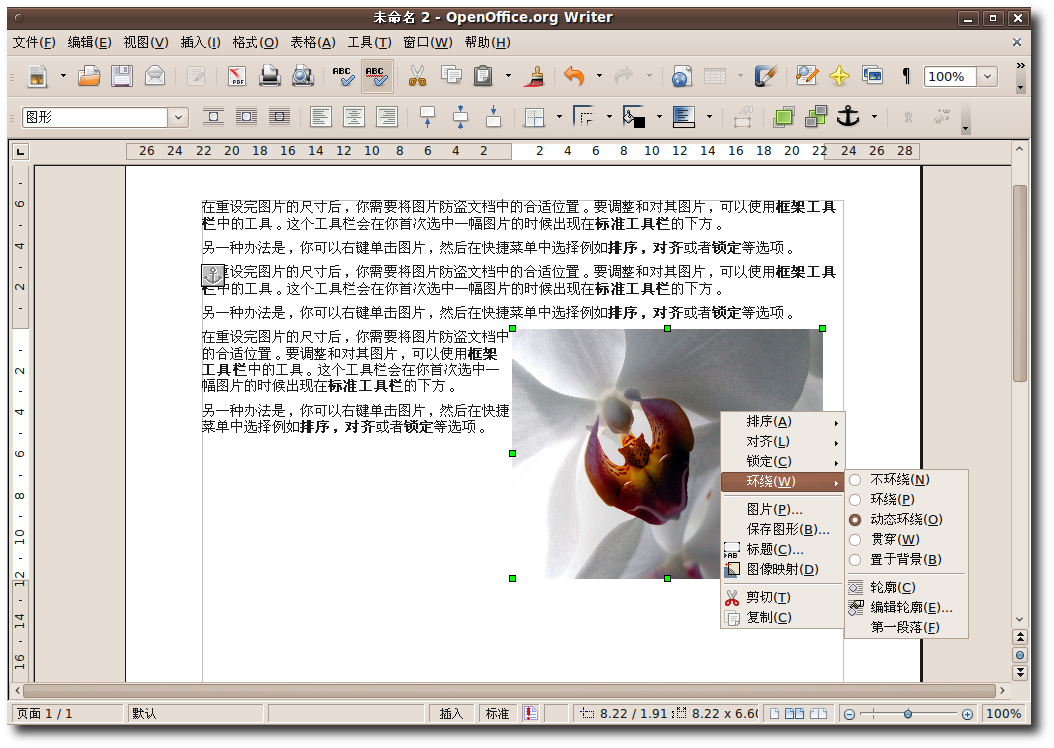
Task: Click the Change Anchor icon in toolbar
Action: click(848, 117)
